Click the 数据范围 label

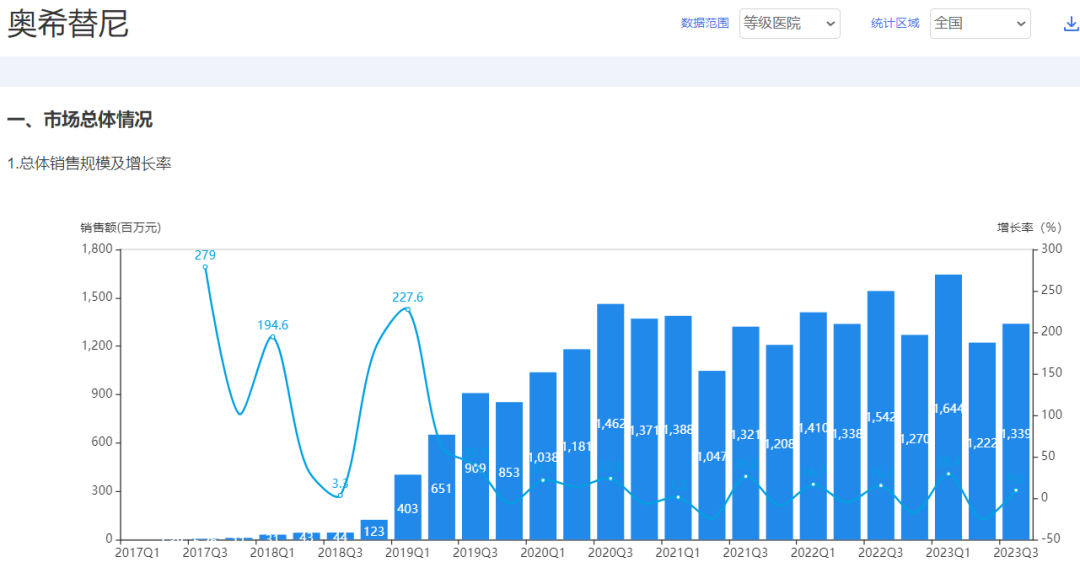[x=704, y=23]
